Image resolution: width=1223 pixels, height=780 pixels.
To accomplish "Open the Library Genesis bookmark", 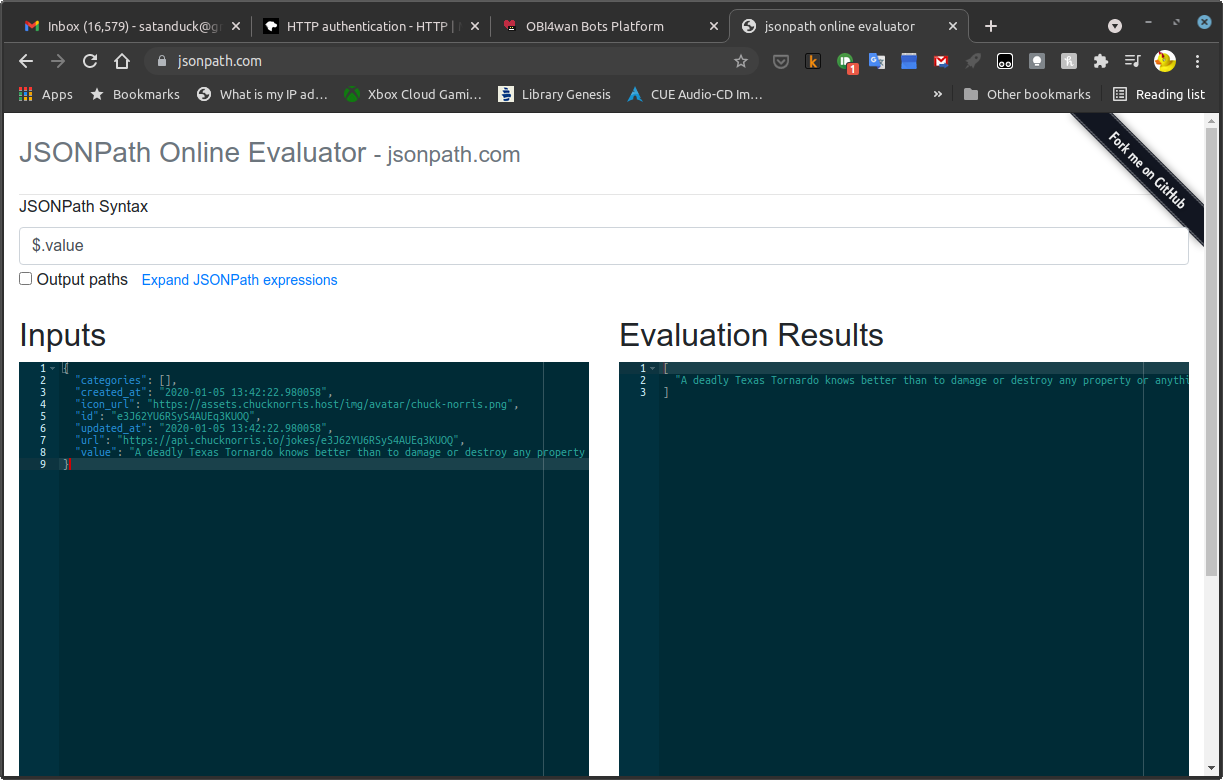I will coord(554,94).
